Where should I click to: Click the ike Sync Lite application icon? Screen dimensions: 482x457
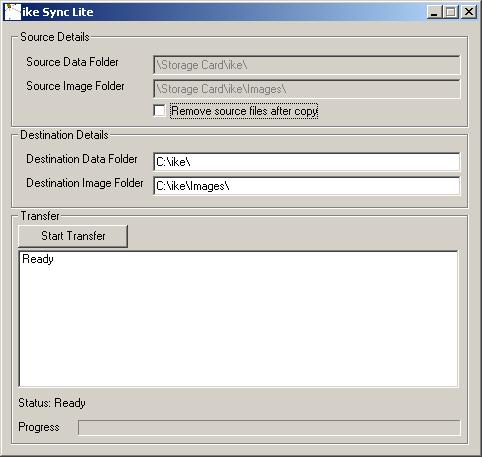coord(13,12)
